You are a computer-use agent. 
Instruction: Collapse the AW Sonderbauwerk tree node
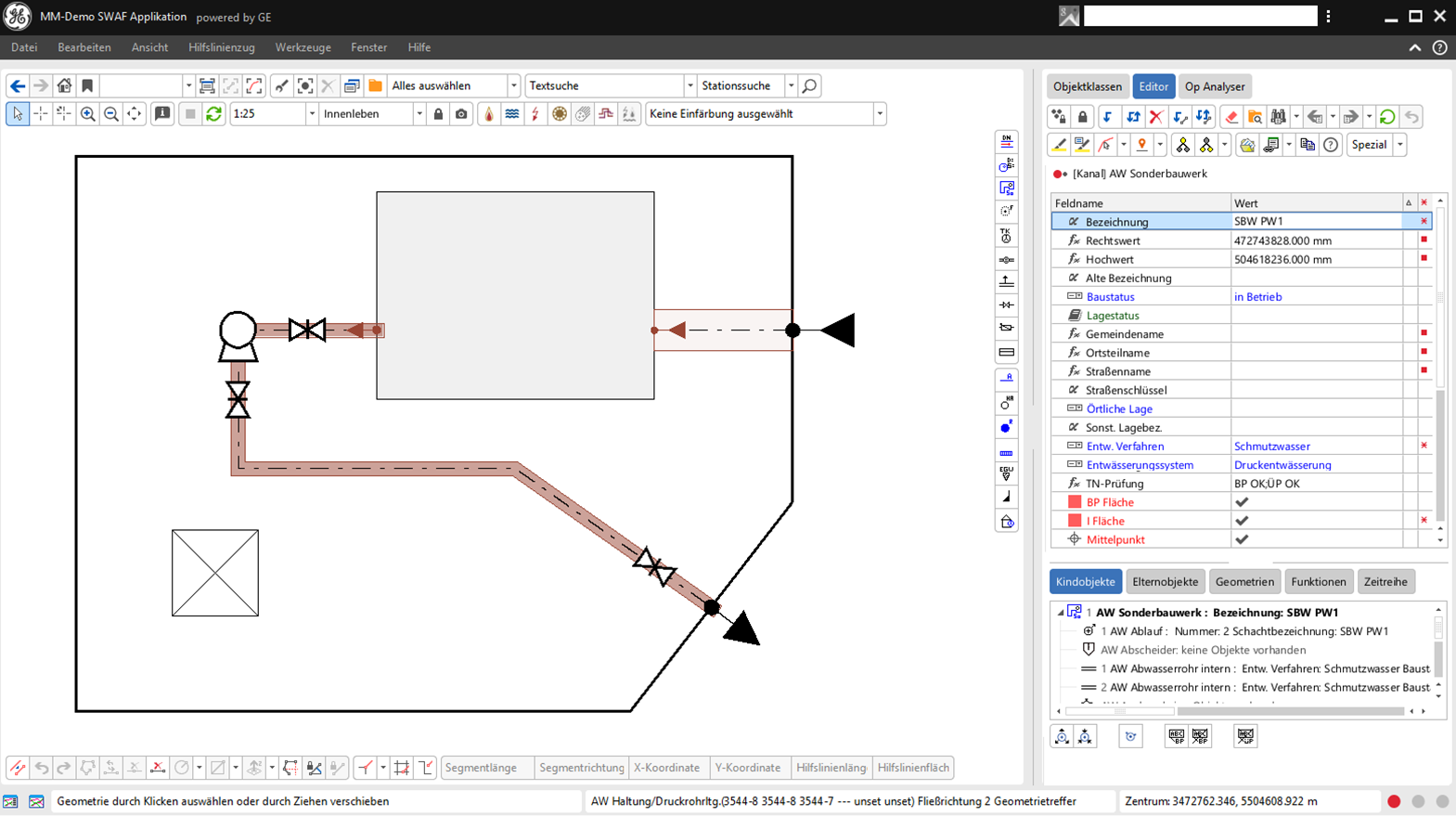click(x=1061, y=613)
